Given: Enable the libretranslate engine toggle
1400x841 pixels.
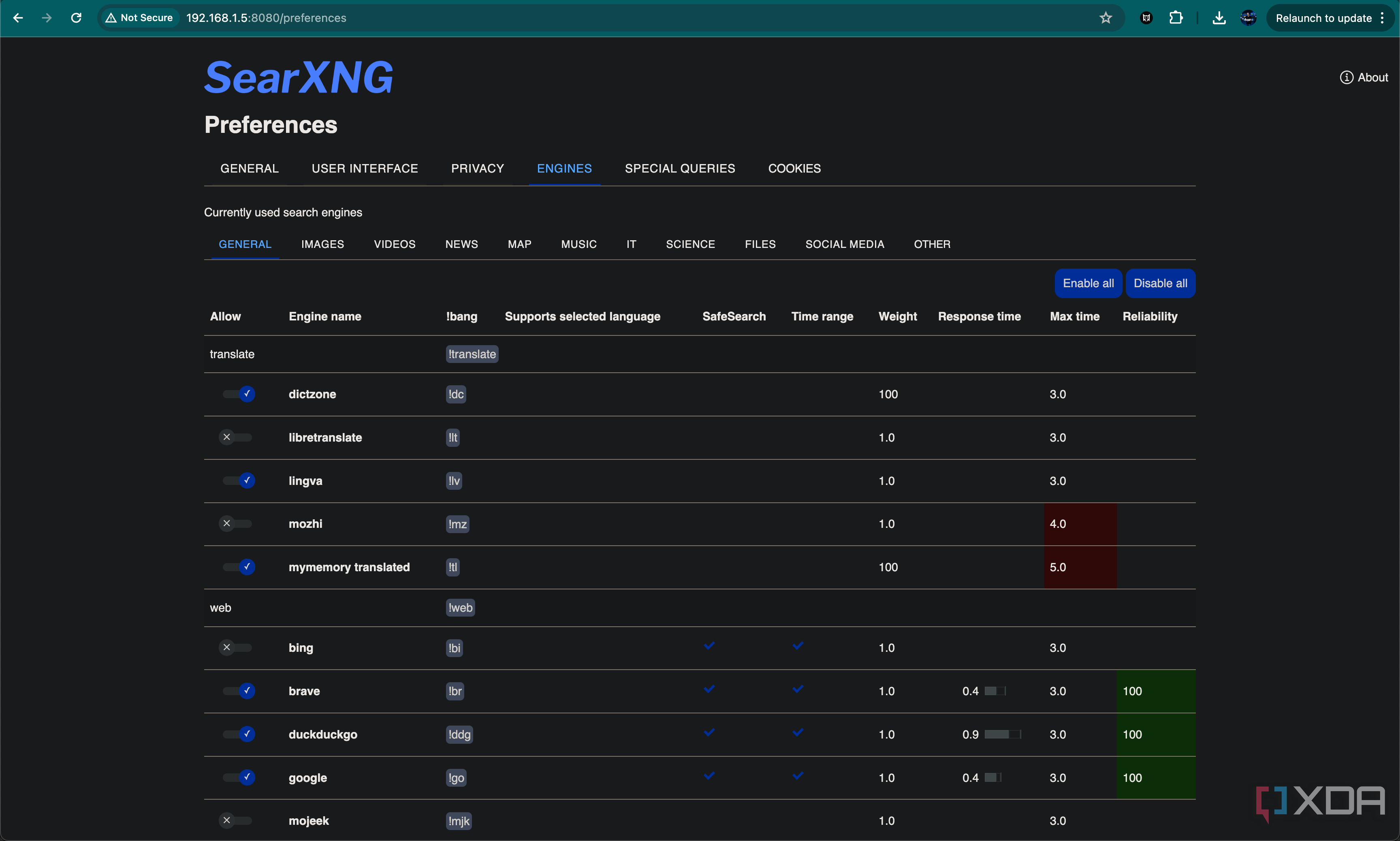Looking at the screenshot, I should 236,438.
